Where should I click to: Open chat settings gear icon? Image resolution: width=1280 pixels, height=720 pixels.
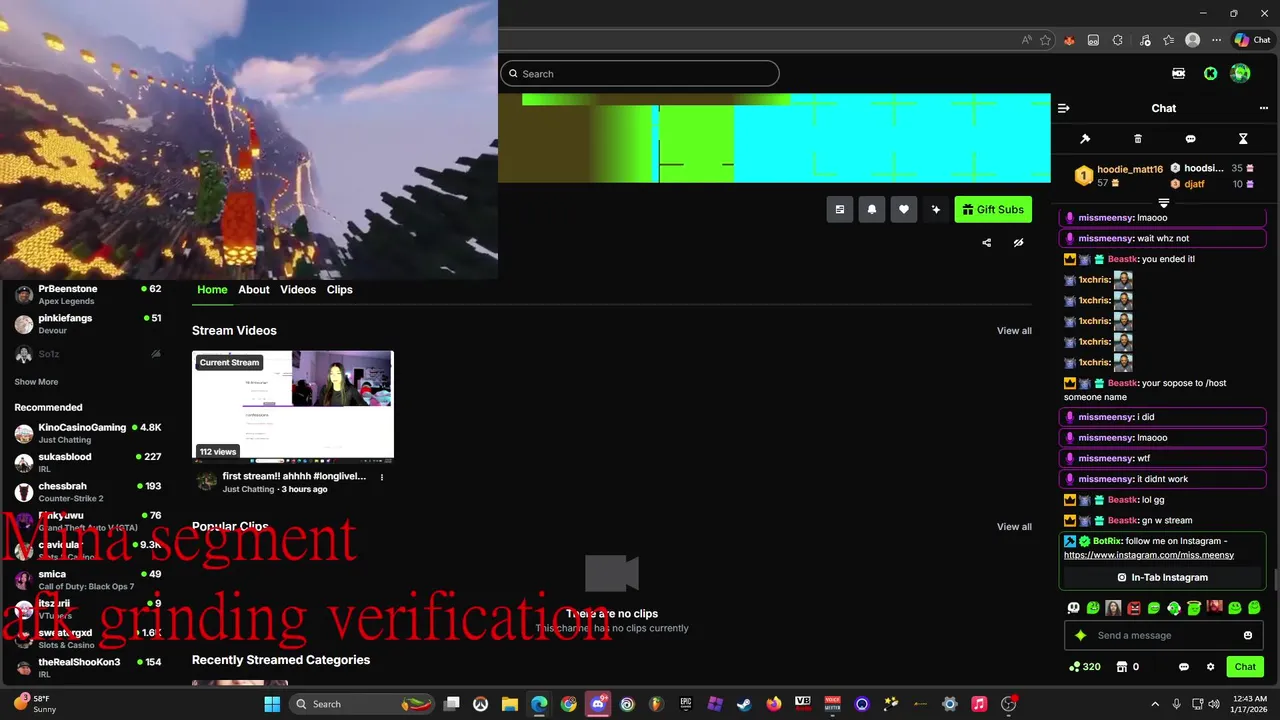coord(1210,667)
